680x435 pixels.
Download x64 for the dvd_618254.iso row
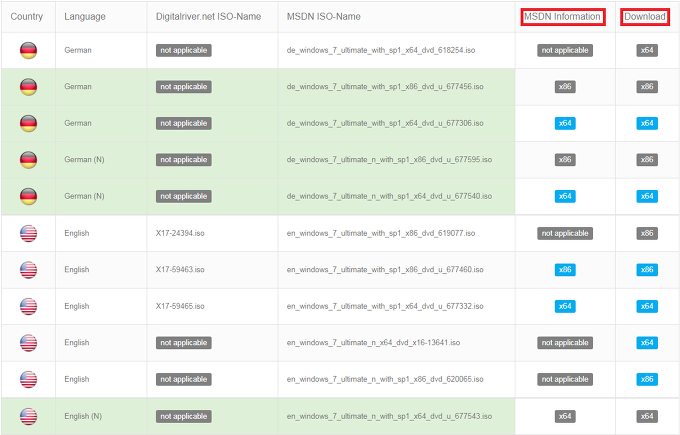(647, 50)
